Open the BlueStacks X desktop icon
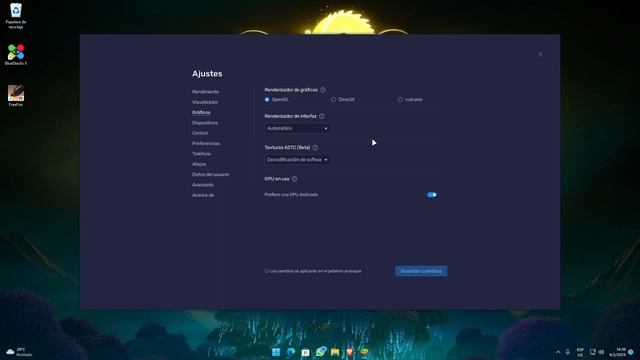The height and width of the screenshot is (360, 640). click(x=16, y=55)
